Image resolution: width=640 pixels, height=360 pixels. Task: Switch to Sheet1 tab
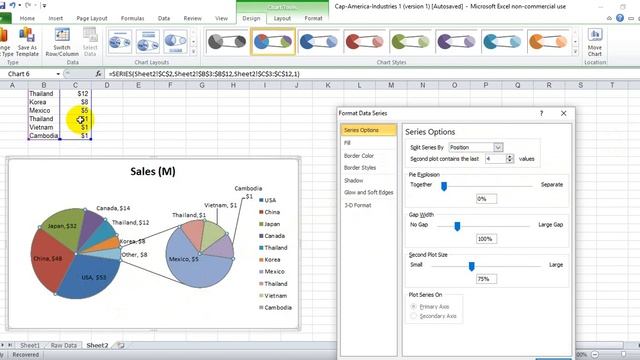[x=30, y=345]
